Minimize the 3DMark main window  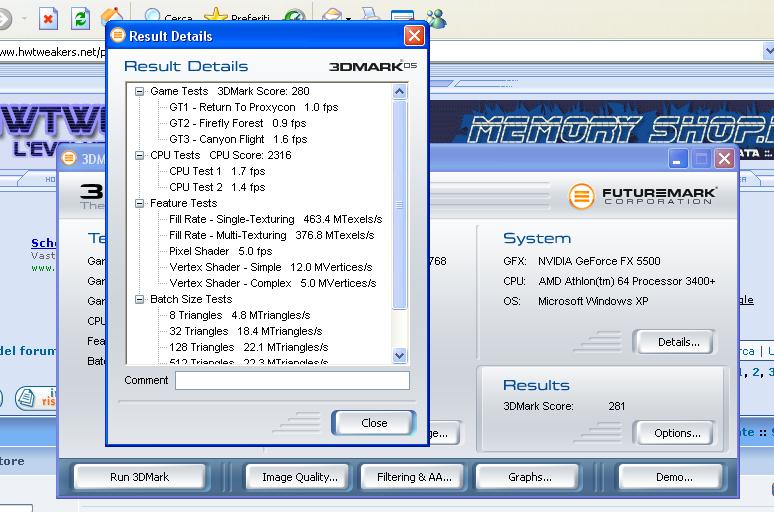678,159
